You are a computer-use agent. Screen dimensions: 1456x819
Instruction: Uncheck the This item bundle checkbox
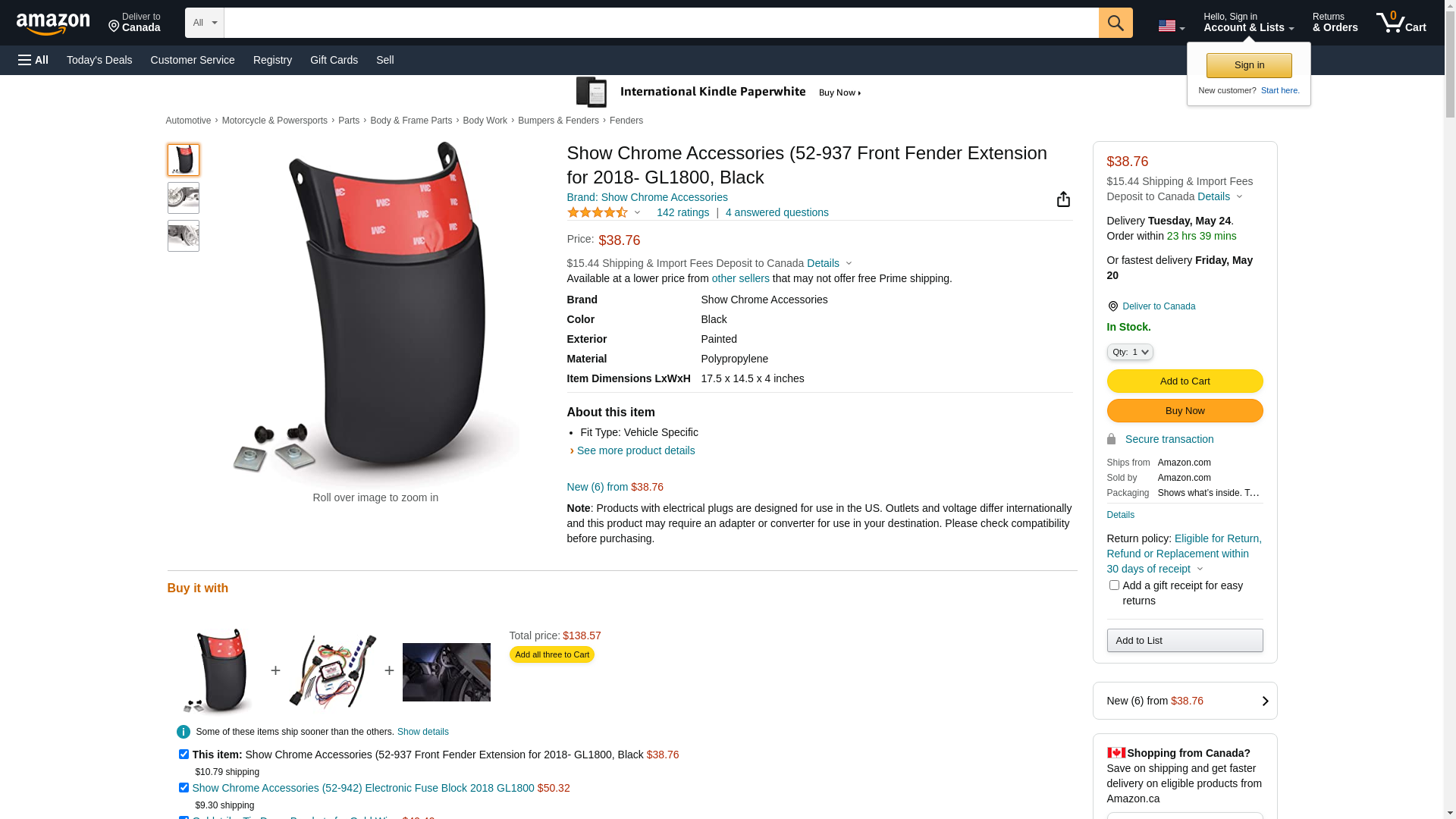(x=184, y=755)
